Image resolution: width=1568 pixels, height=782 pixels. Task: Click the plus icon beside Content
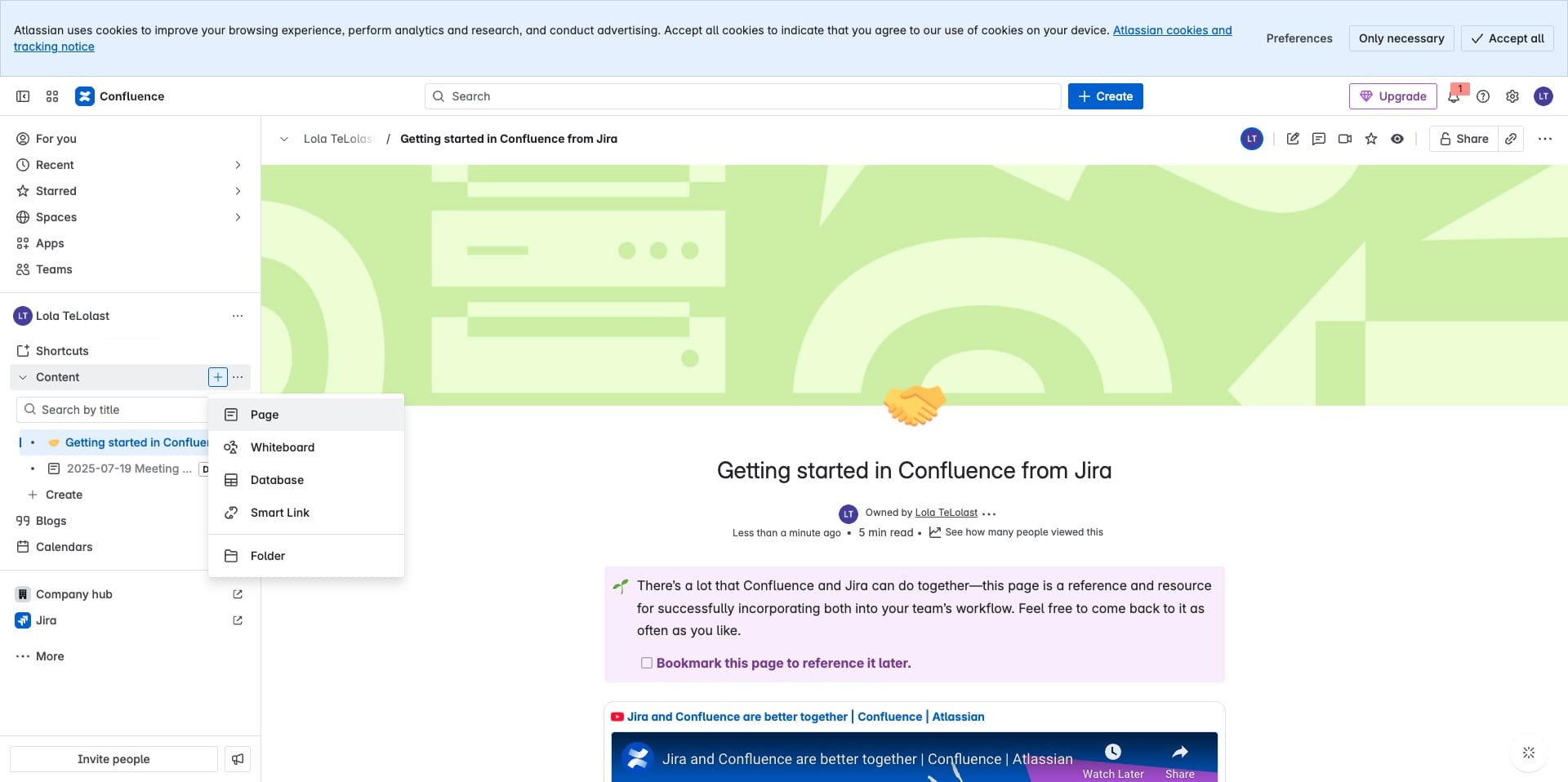point(218,377)
